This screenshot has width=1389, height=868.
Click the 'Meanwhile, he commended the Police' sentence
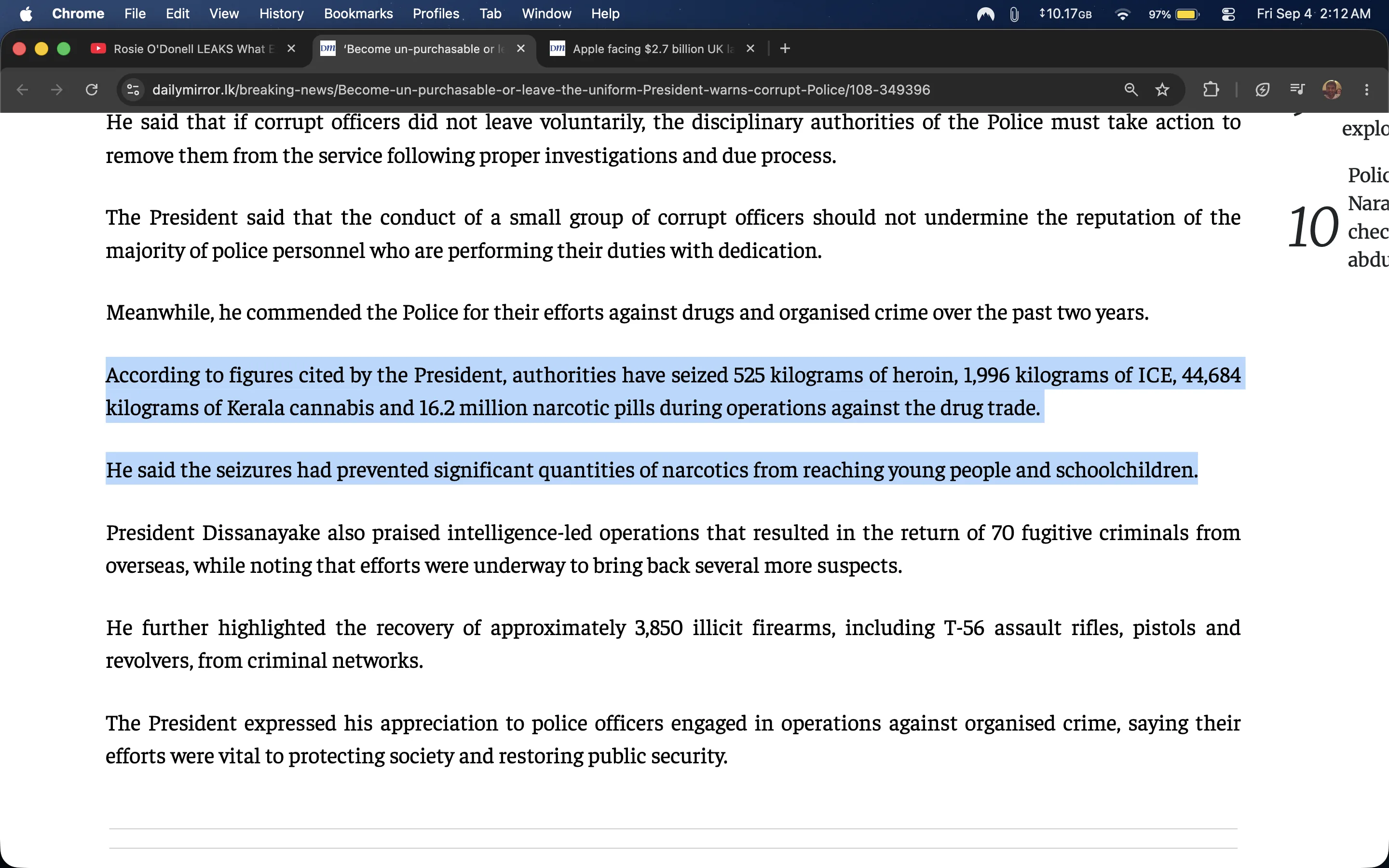tap(627, 312)
